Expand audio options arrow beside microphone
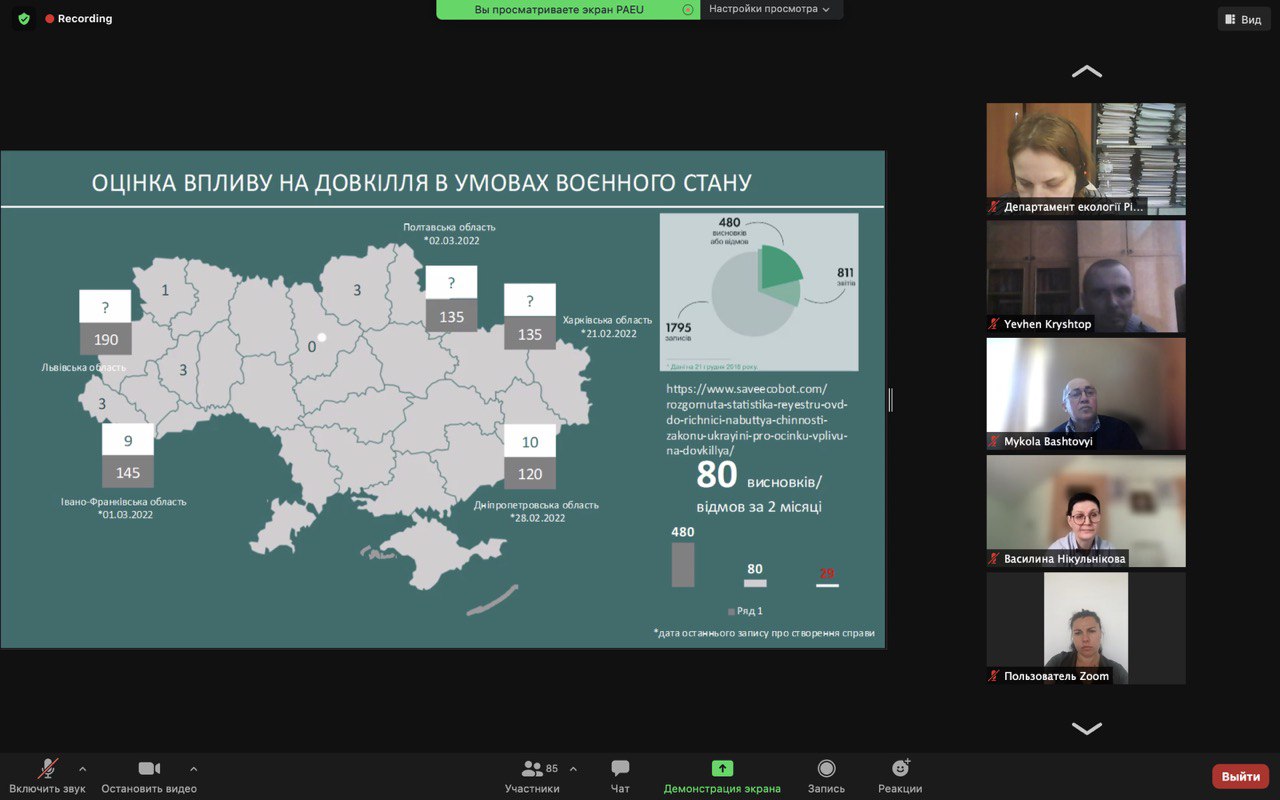Viewport: 1280px width, 800px height. [82, 769]
